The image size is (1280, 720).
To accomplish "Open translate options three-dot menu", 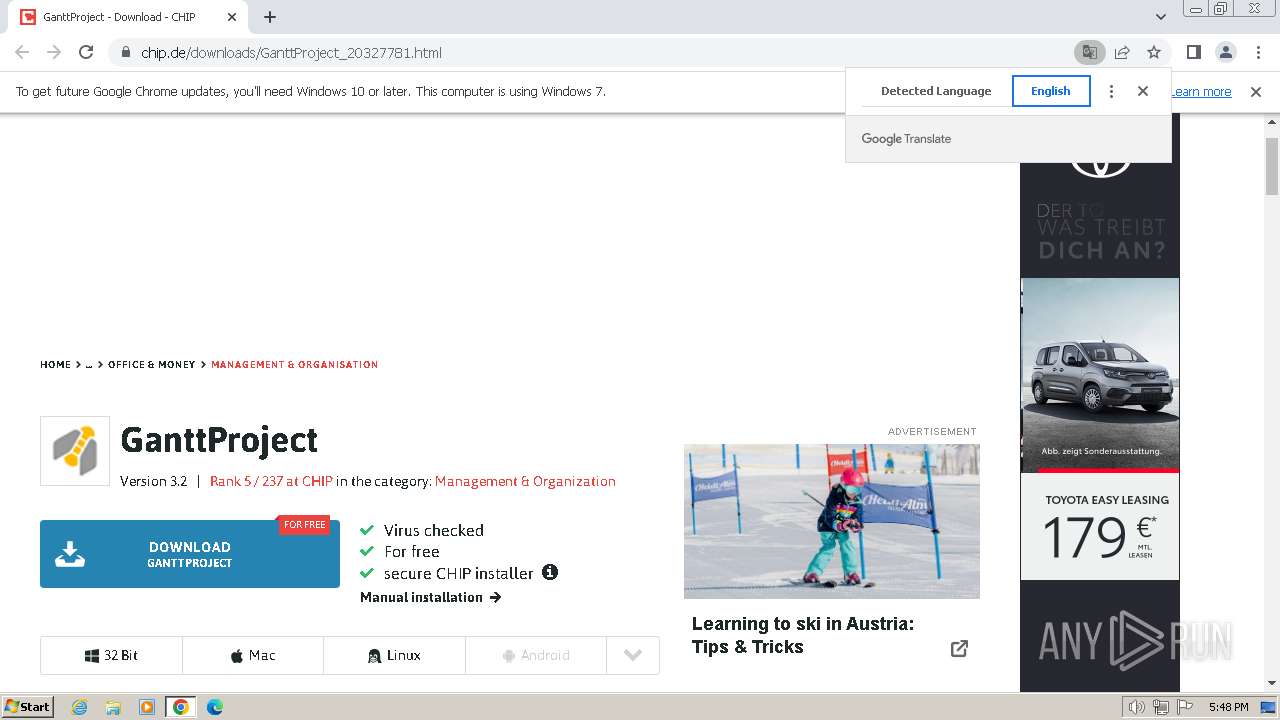I will click(x=1111, y=91).
